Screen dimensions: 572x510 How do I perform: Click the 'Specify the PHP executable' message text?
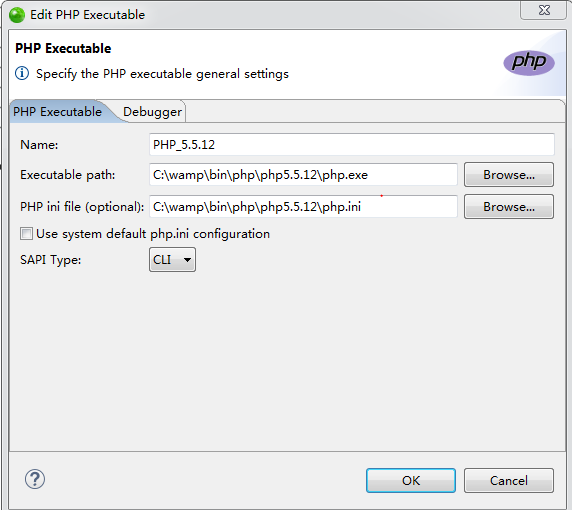coord(162,74)
